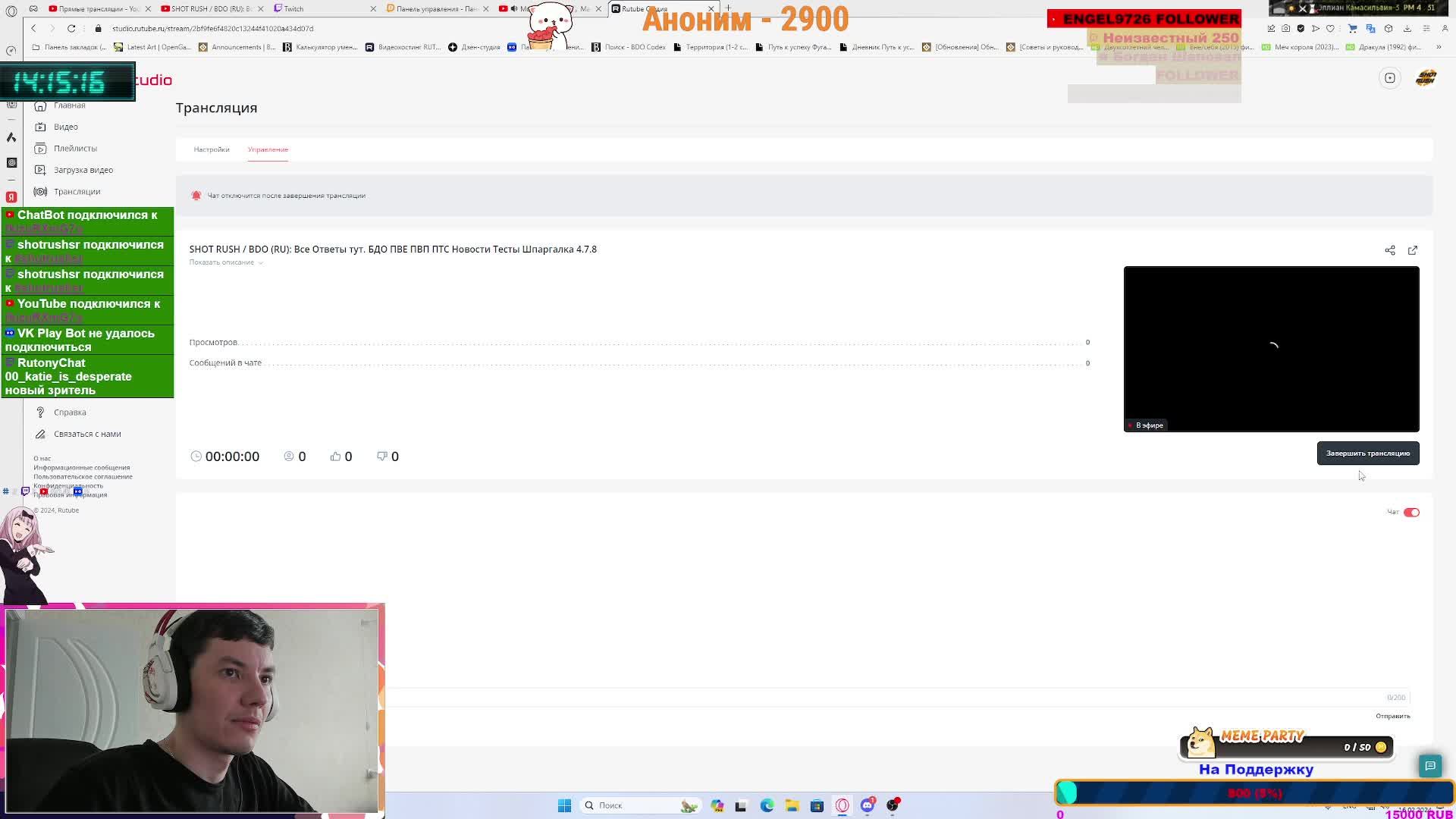Click the browser downloads icon
The image size is (1456, 819).
point(1407,29)
